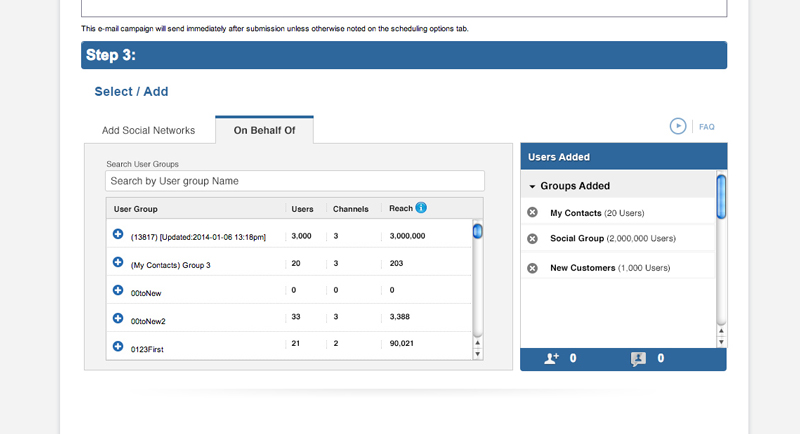
Task: Remove My Contacts from added groups
Action: tap(532, 212)
